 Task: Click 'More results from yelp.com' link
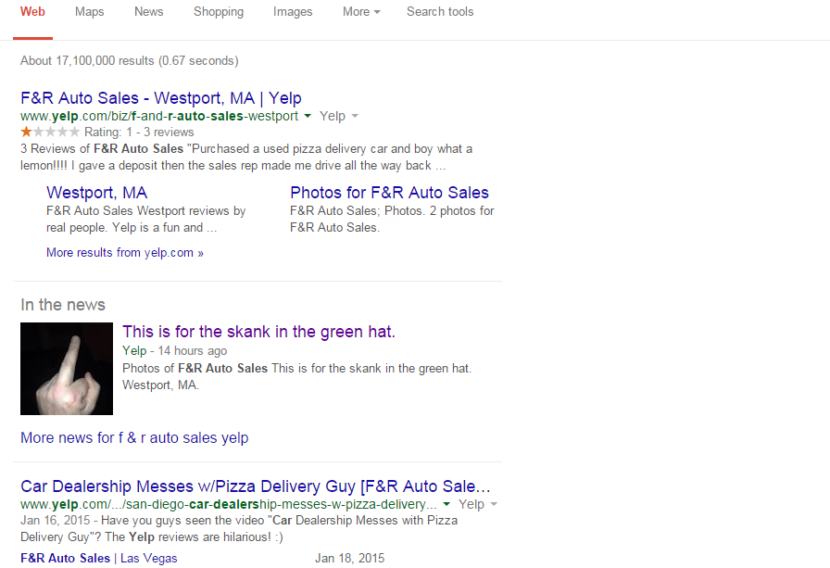point(125,253)
